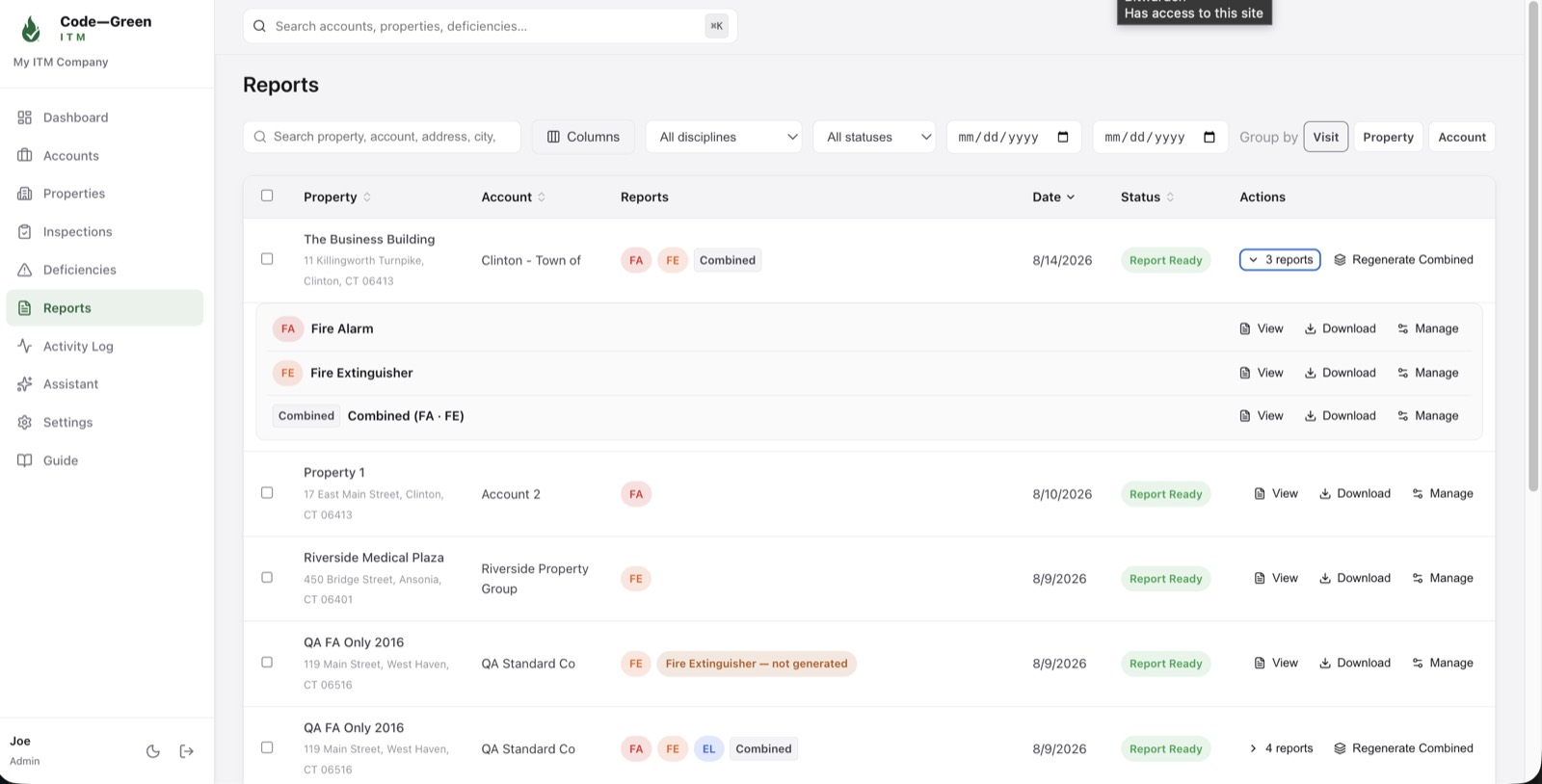The image size is (1542, 784).
Task: Open Settings in sidebar
Action: (x=105, y=423)
